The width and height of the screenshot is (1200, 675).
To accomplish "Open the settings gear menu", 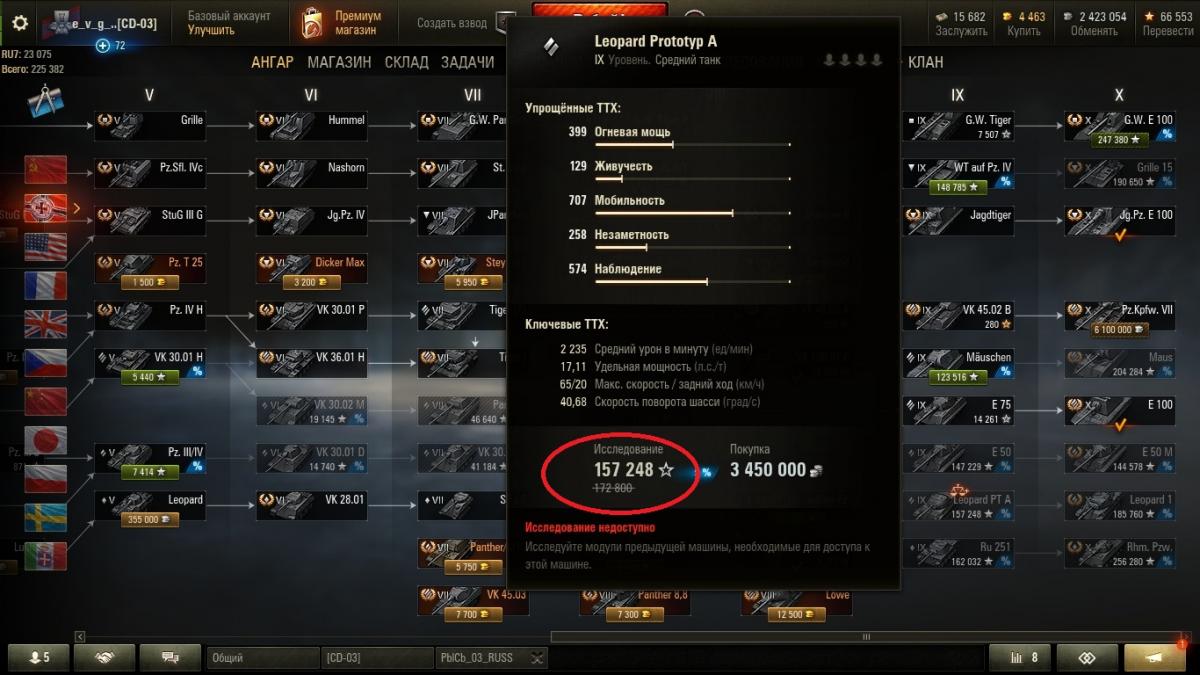I will 19,23.
